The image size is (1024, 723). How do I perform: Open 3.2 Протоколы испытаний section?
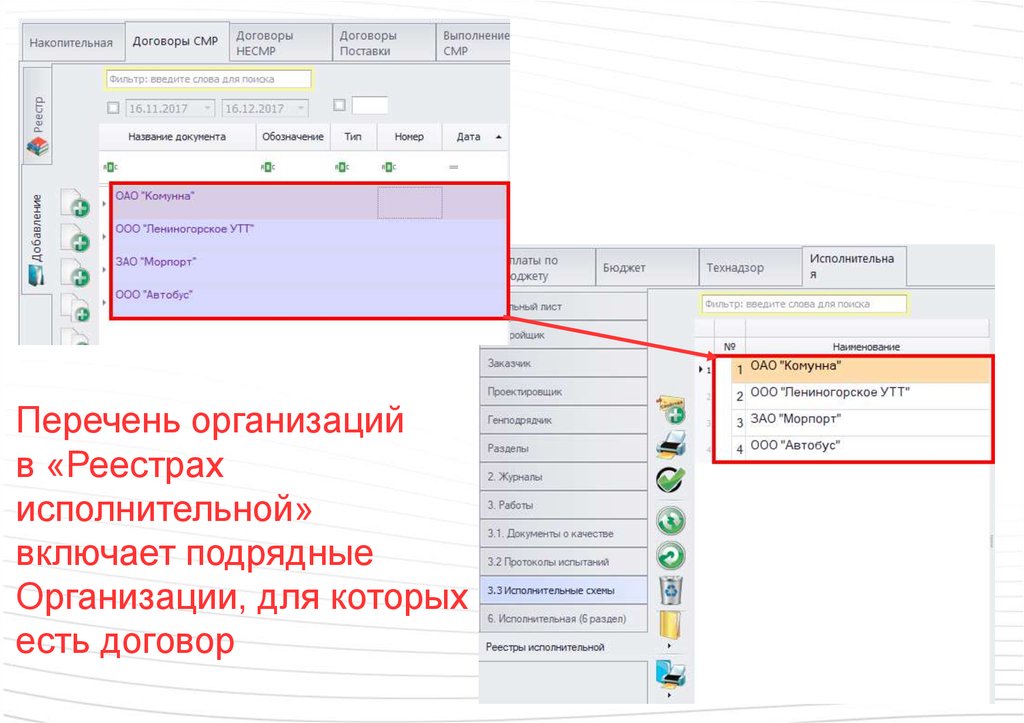coord(563,562)
